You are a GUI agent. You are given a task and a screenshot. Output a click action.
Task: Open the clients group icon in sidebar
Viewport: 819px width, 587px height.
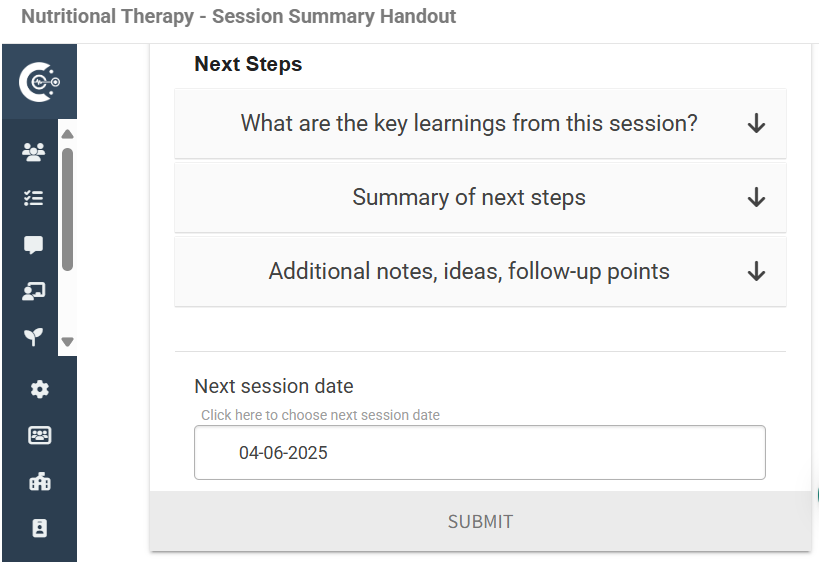click(34, 152)
